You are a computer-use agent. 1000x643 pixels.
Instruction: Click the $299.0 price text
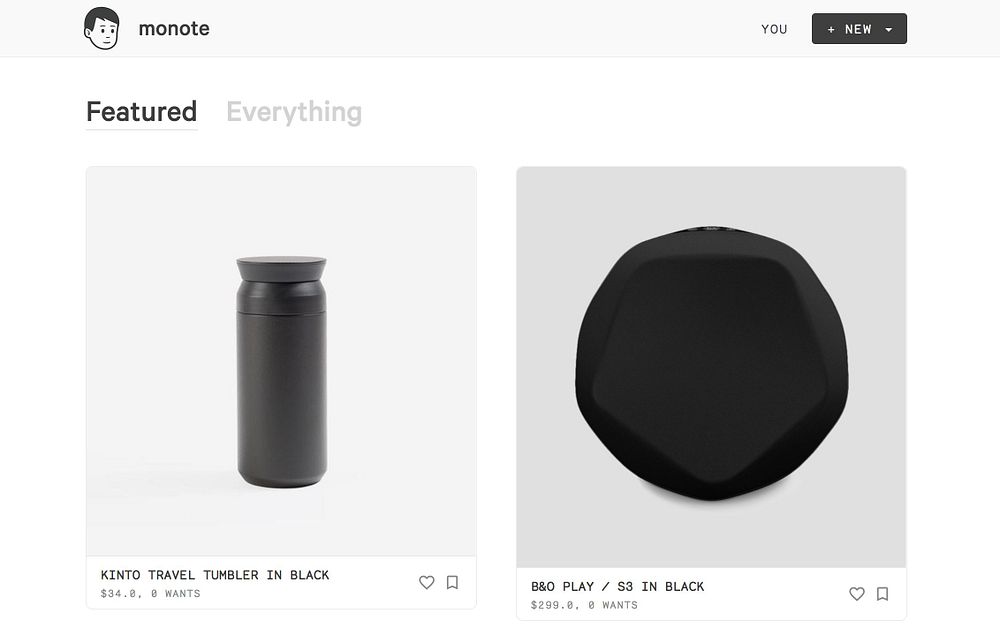click(x=554, y=606)
